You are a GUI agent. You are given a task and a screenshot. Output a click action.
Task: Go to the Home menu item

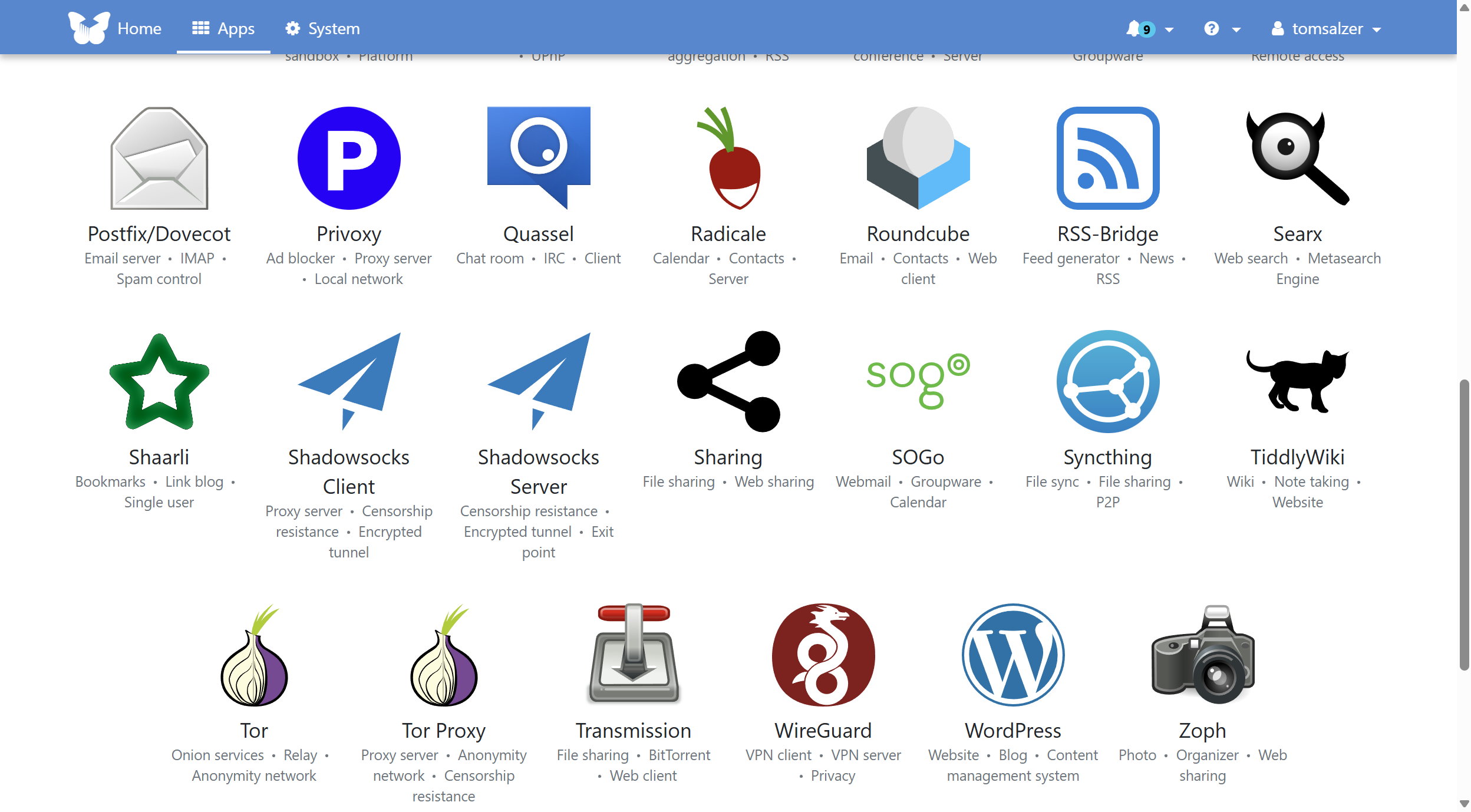[139, 28]
